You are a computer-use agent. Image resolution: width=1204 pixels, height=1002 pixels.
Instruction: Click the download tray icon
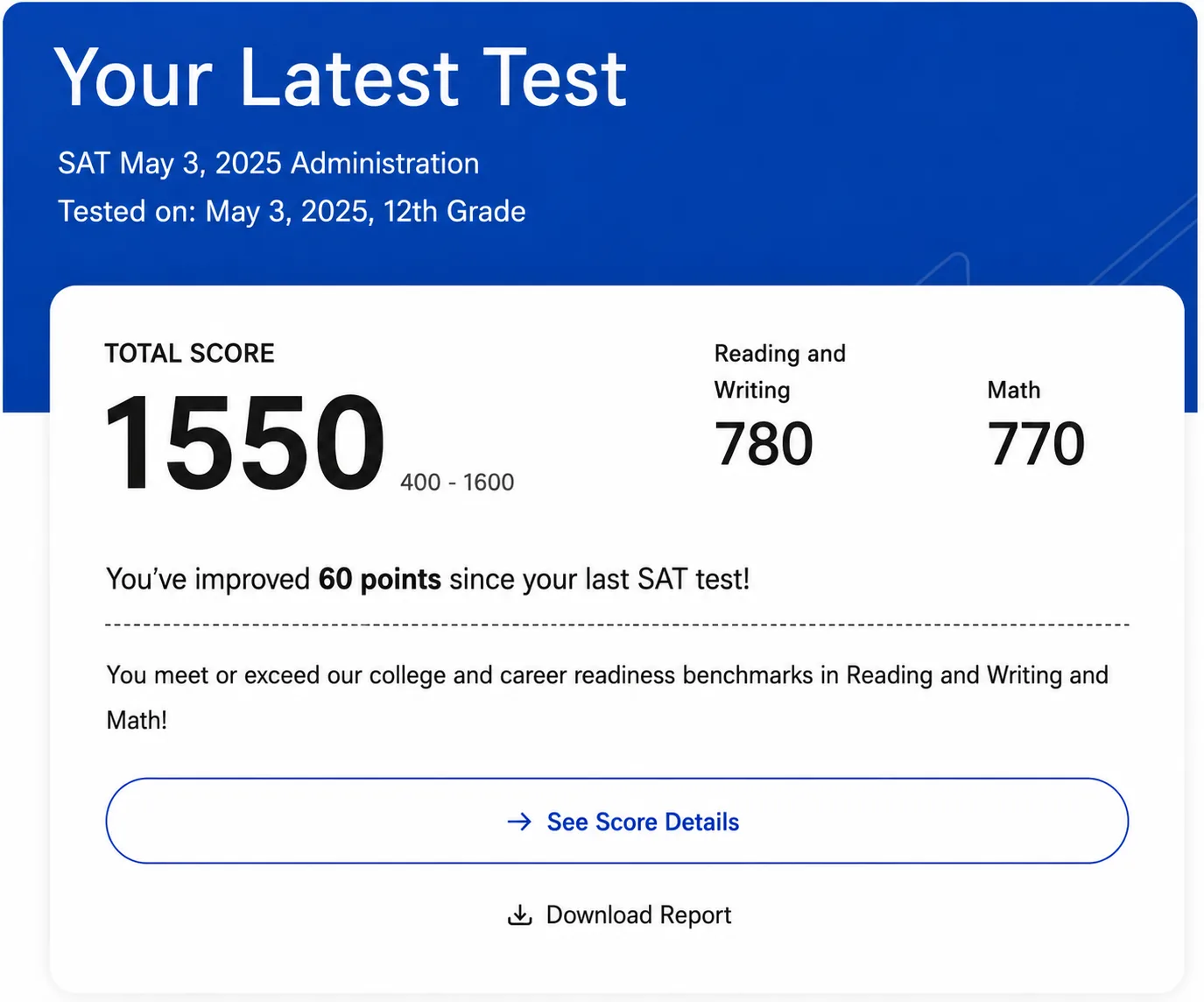point(520,915)
